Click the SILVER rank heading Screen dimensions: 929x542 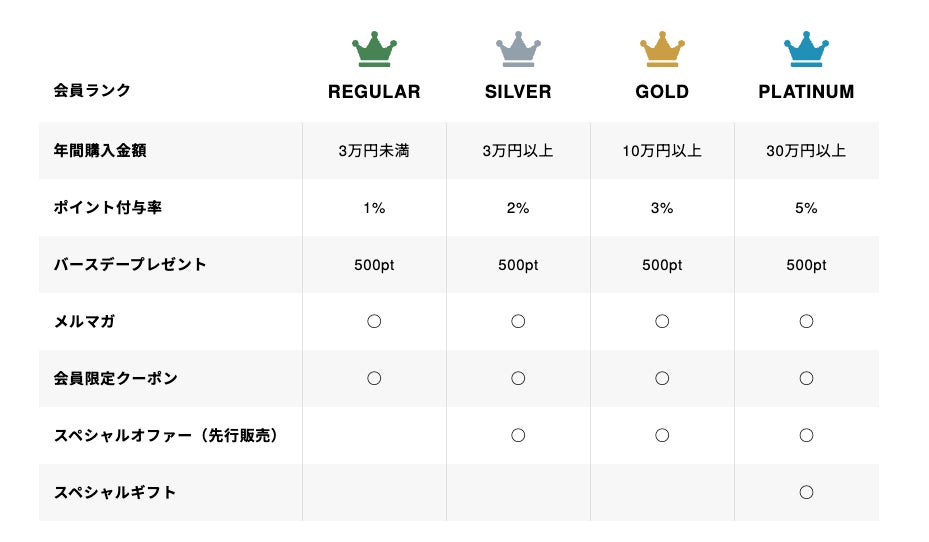pos(518,92)
